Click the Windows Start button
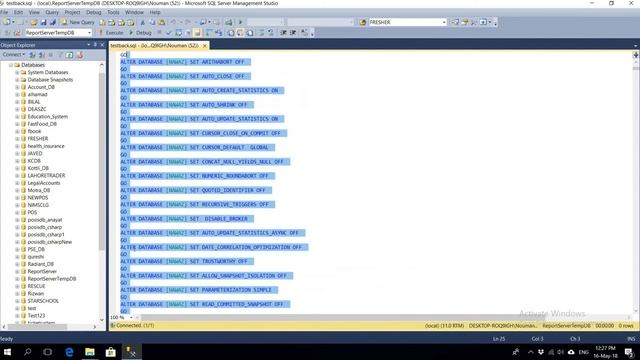The width and height of the screenshot is (640, 360). [x=7, y=352]
